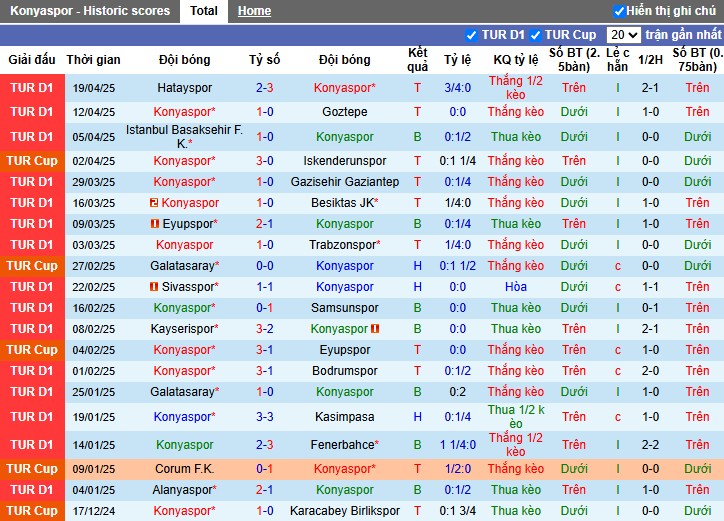Click red card icon after Konyaspor 08/02/25

pos(375,329)
